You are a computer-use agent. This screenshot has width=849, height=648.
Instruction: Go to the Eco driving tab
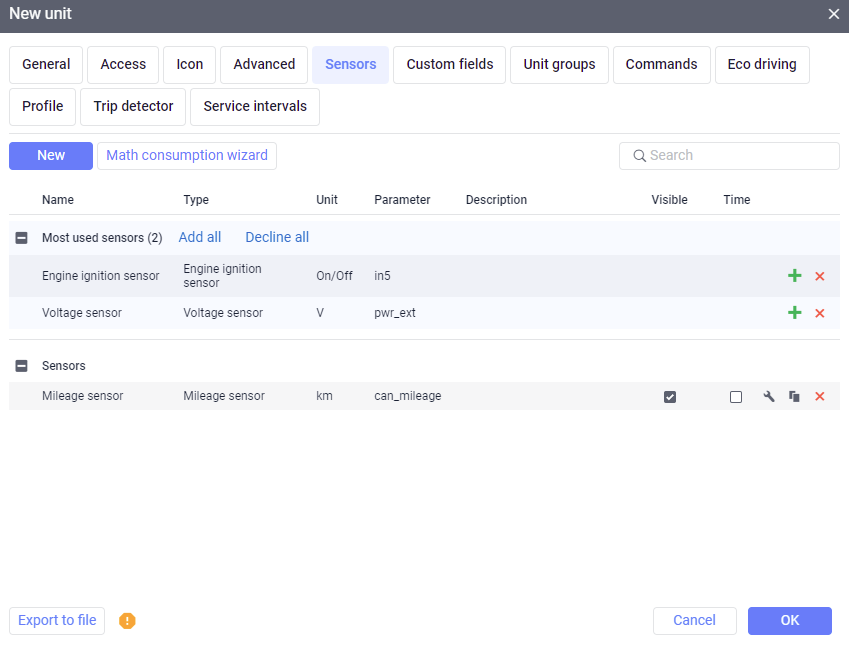(762, 64)
